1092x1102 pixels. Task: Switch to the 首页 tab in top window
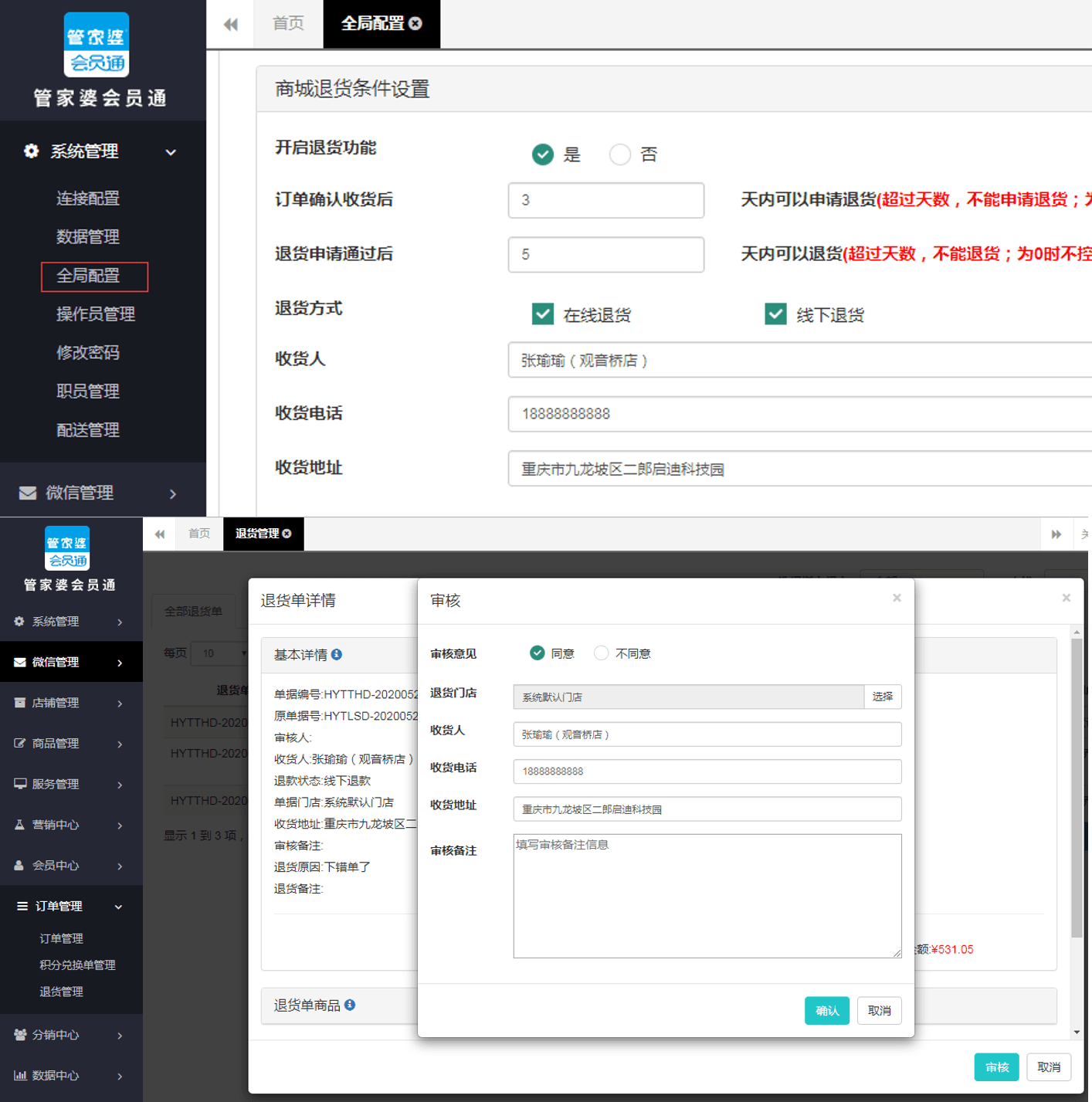pyautogui.click(x=288, y=23)
